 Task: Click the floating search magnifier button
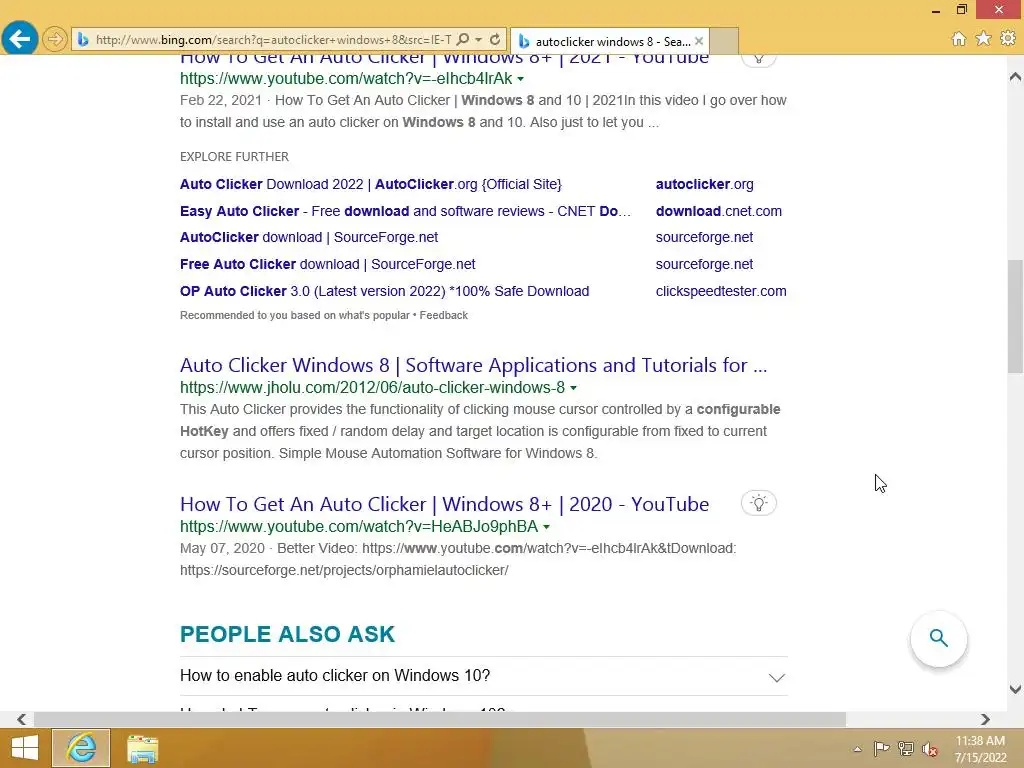[x=938, y=638]
